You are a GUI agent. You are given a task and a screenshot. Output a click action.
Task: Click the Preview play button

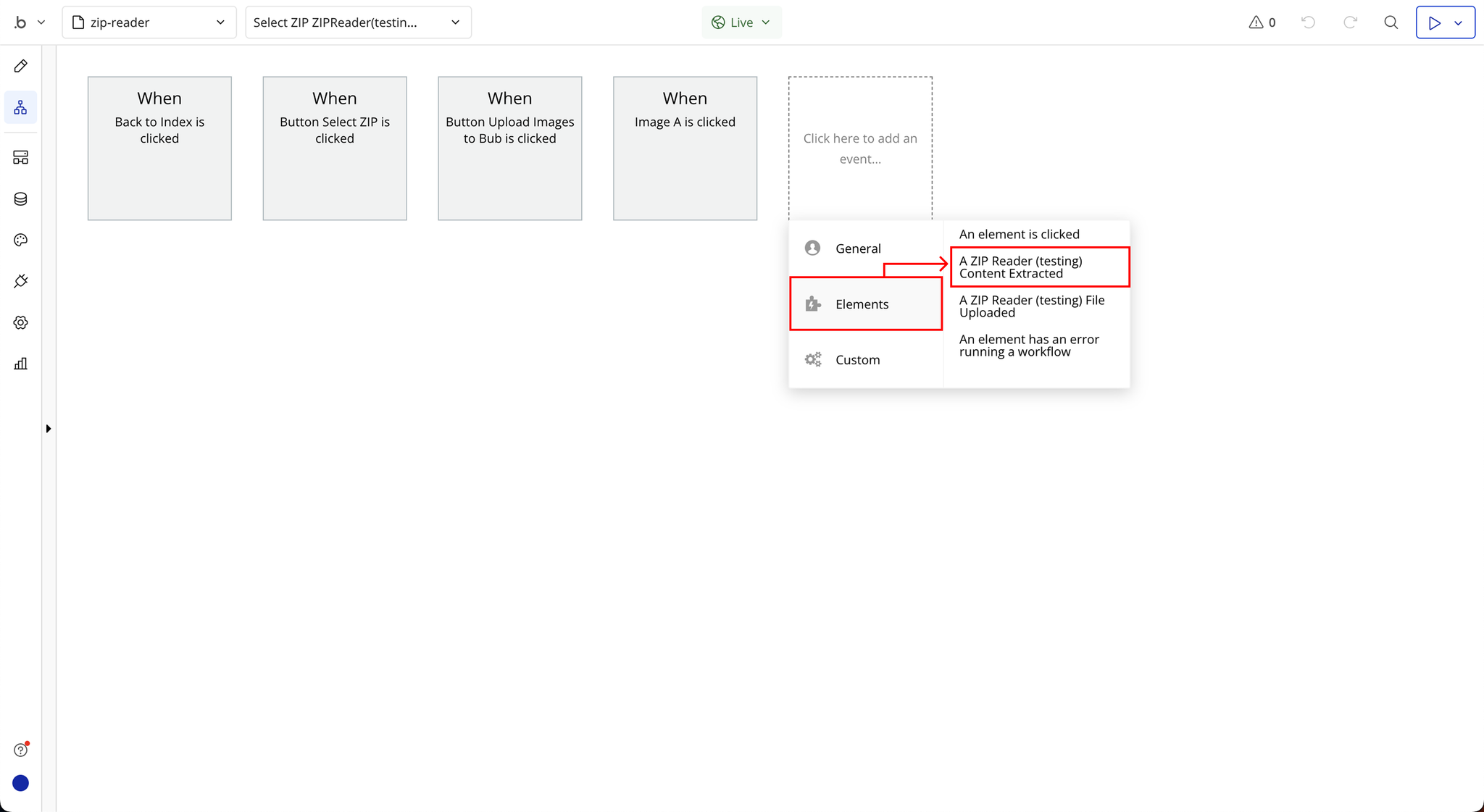[1434, 22]
